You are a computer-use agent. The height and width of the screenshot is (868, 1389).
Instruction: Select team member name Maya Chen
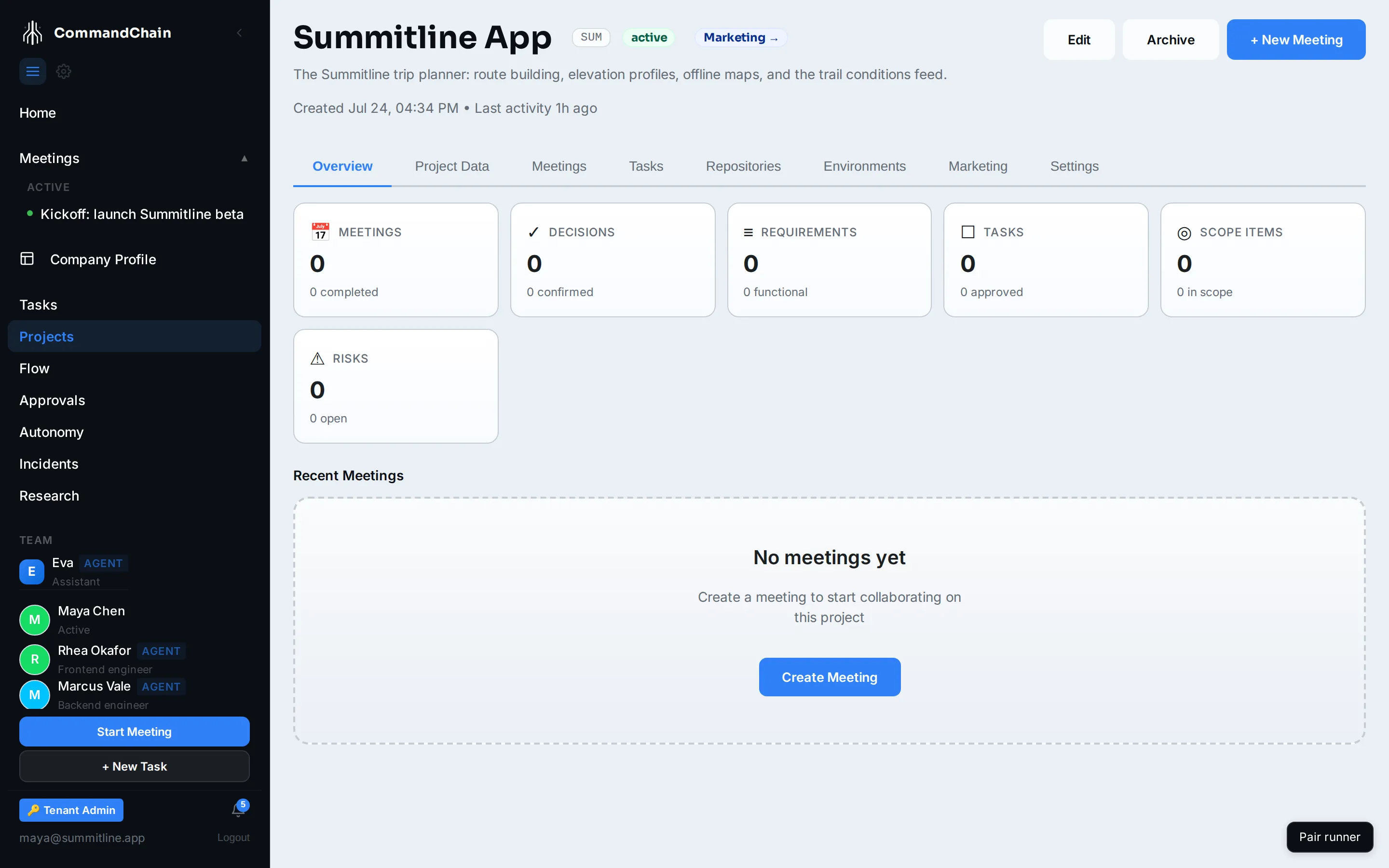[91, 611]
